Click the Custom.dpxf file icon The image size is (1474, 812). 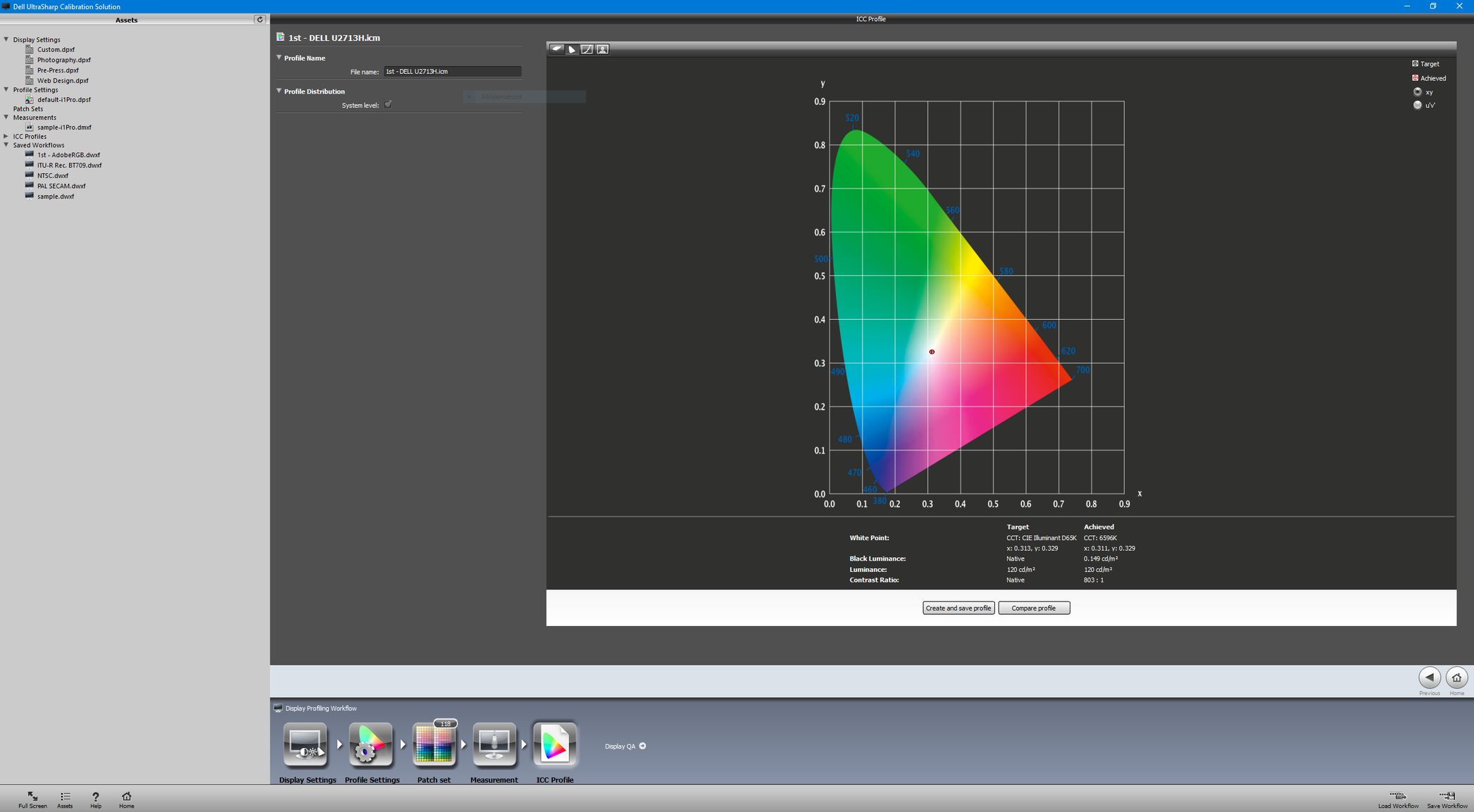(30, 49)
